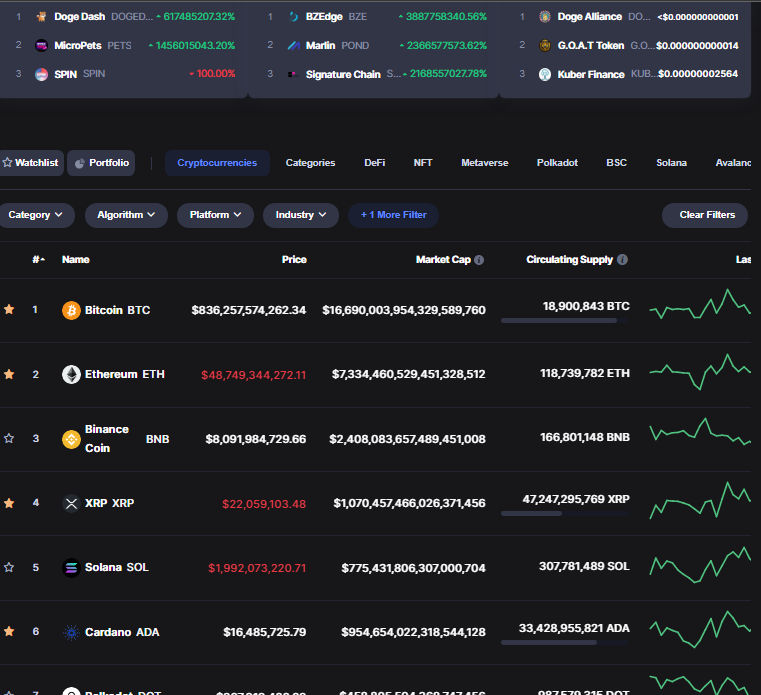Click Kuber Finance price $0.00000002564
The image size is (761, 695).
[x=698, y=74]
